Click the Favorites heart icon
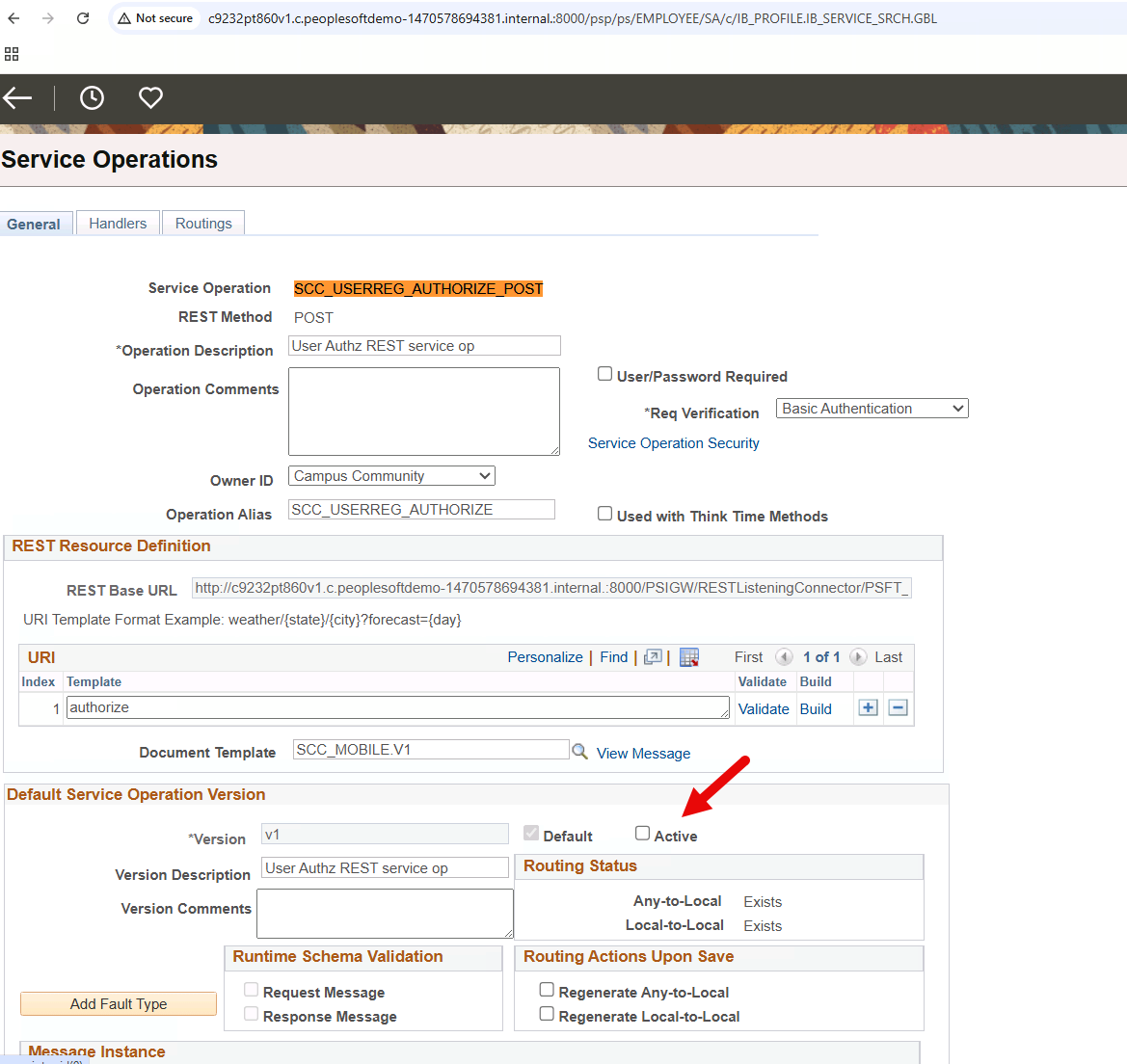Screen dimensions: 1127x1064 coord(150,97)
